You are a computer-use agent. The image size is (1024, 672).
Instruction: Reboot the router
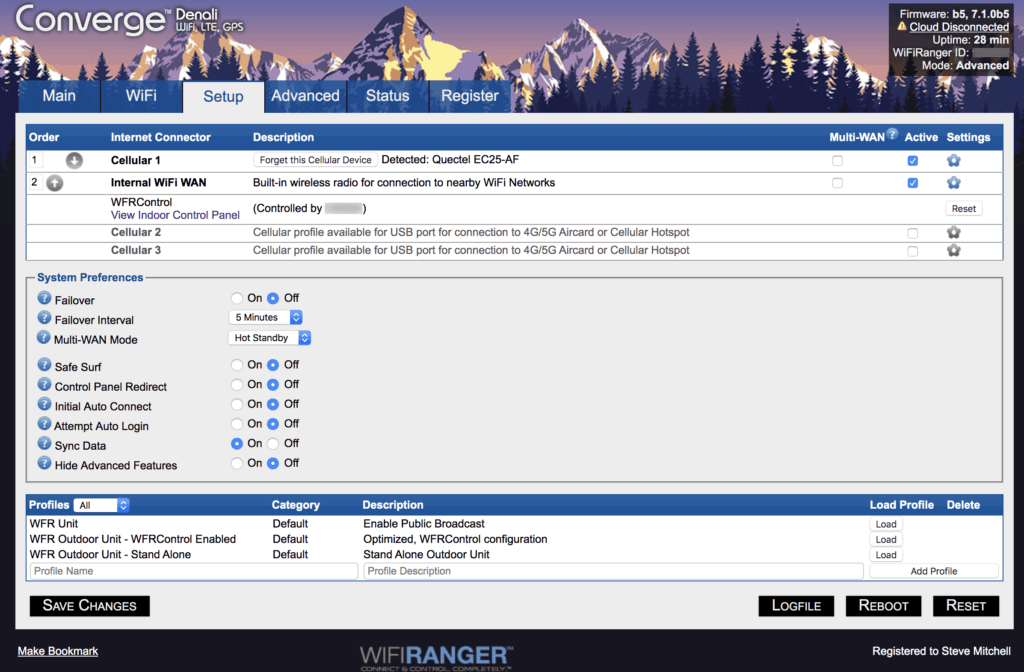[883, 605]
